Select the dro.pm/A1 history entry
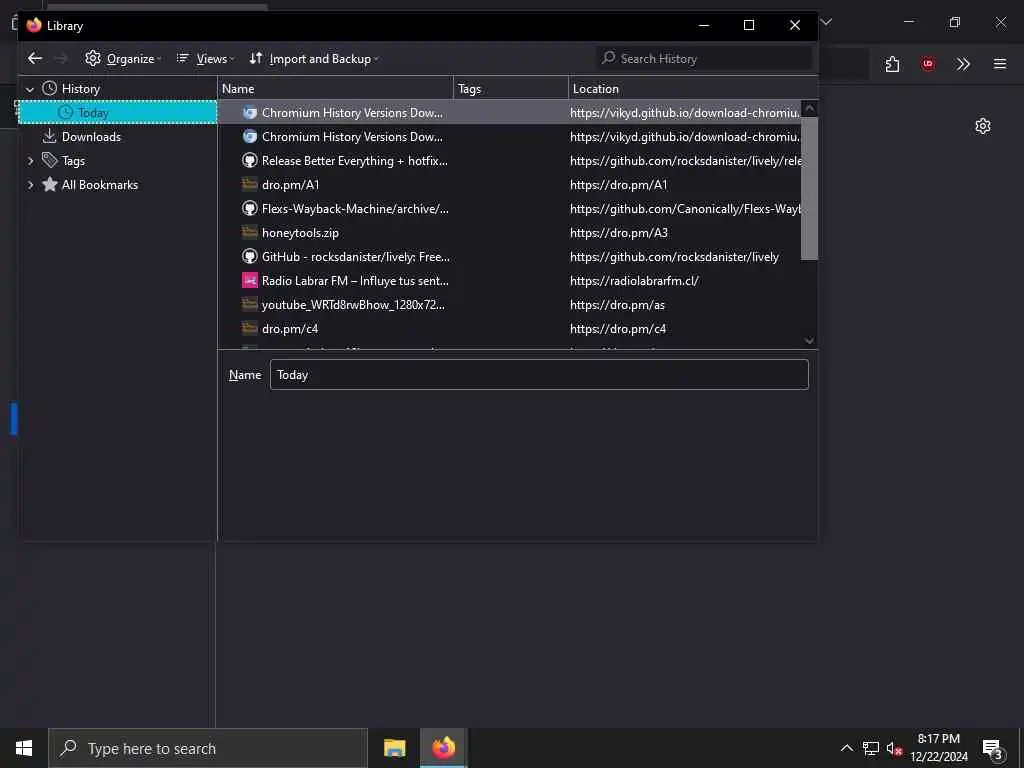 pos(509,185)
